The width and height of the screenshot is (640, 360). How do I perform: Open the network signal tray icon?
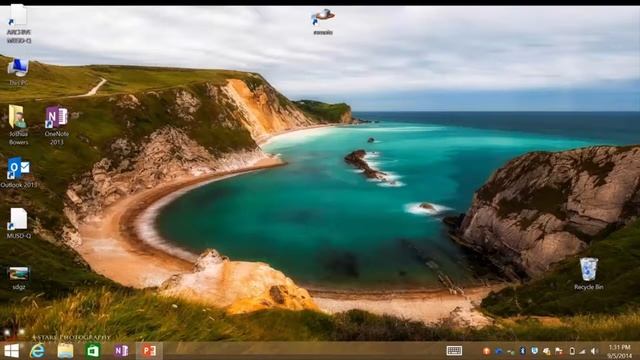click(x=582, y=351)
